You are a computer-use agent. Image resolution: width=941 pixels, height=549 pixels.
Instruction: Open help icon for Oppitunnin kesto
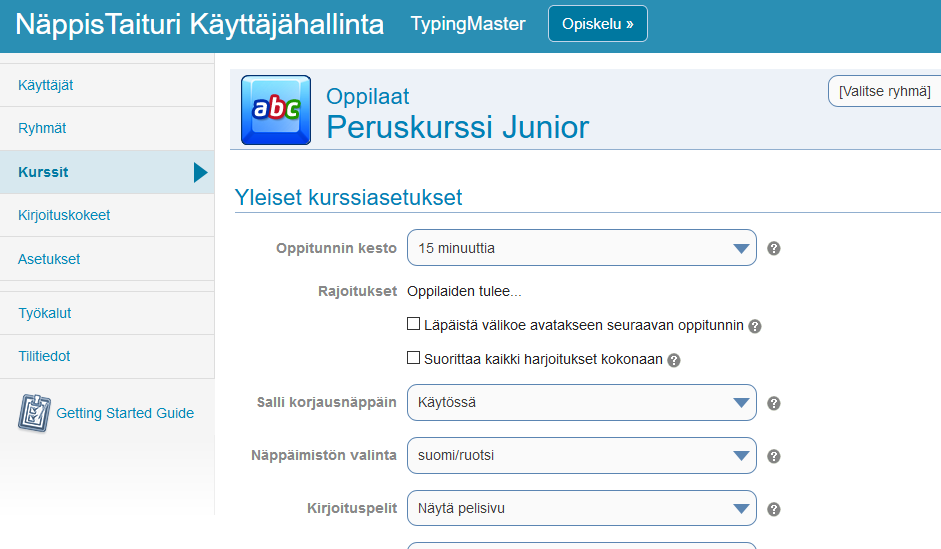pos(774,248)
